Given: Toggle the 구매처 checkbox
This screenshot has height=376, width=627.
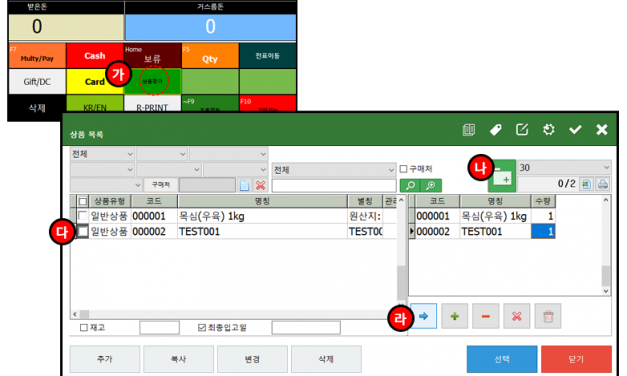Looking at the screenshot, I should click(403, 169).
